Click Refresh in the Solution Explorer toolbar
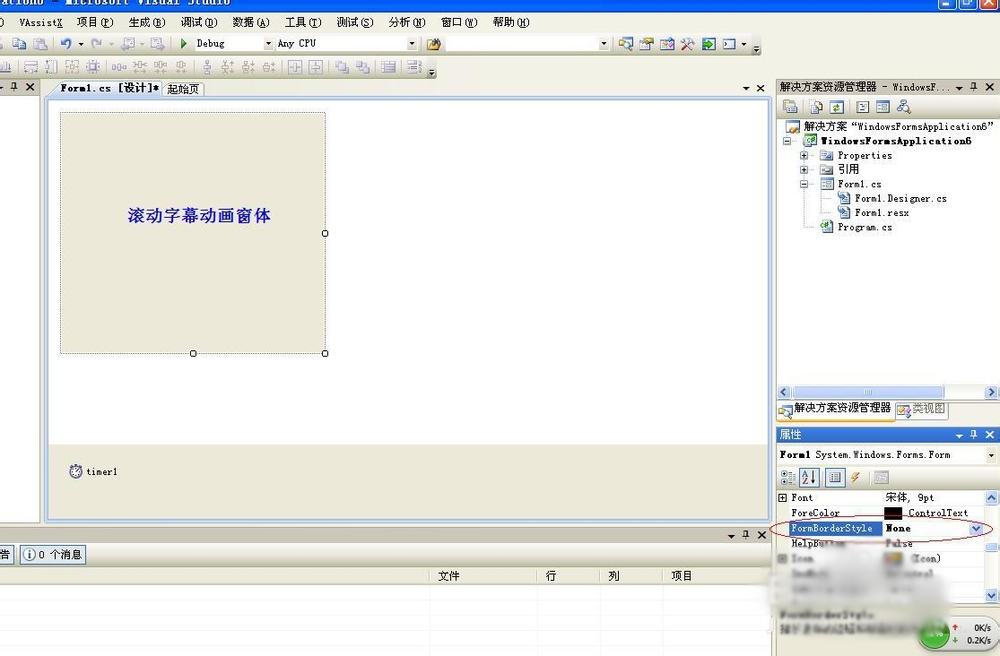 836,107
